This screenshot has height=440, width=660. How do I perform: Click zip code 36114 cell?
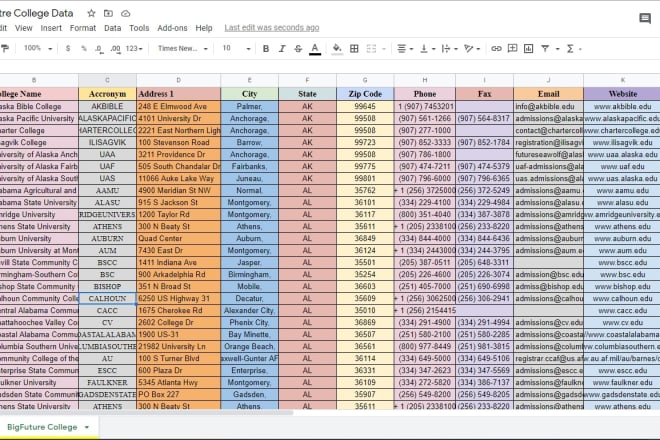365,359
